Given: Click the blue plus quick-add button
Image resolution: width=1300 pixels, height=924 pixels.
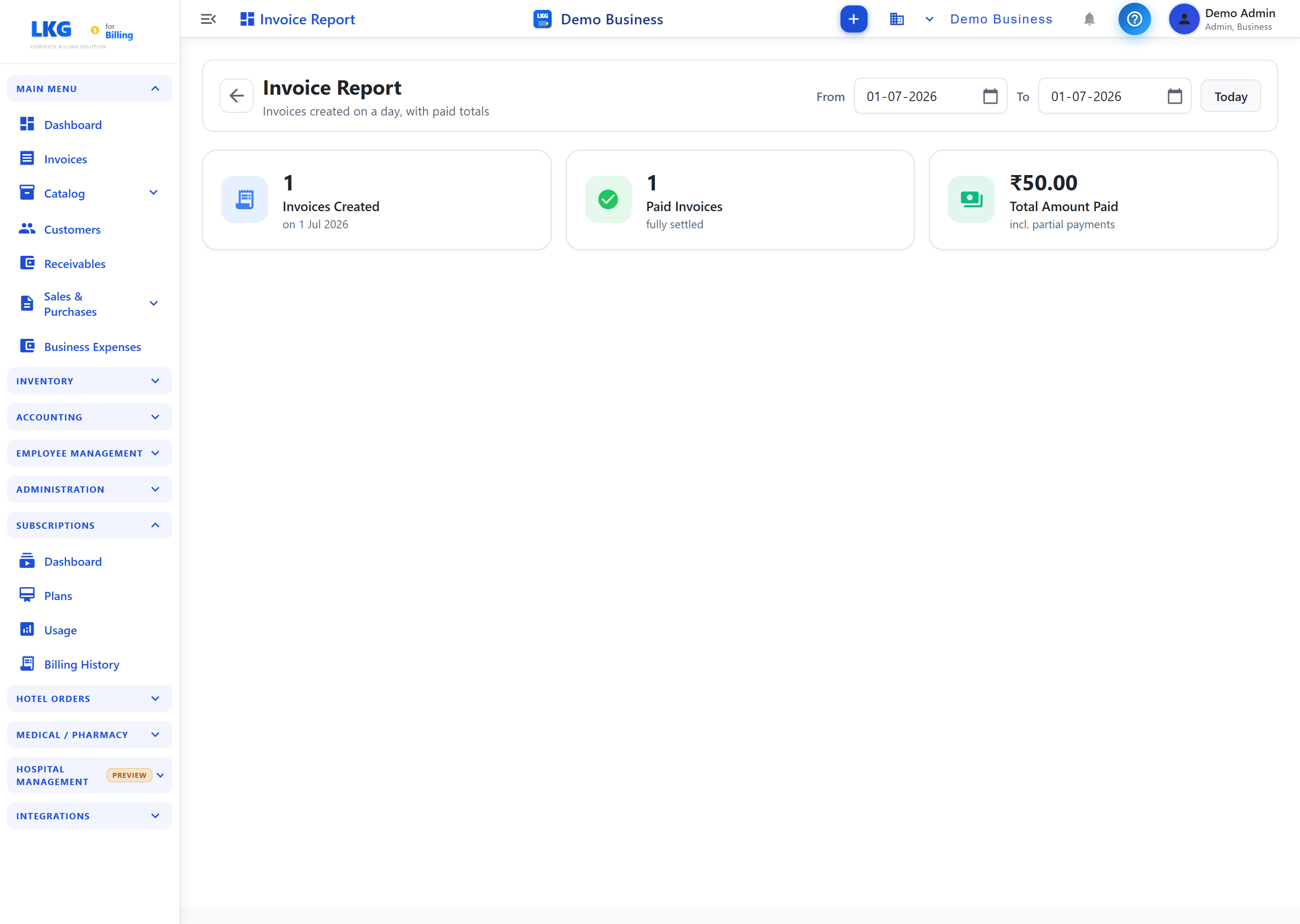Looking at the screenshot, I should 853,19.
